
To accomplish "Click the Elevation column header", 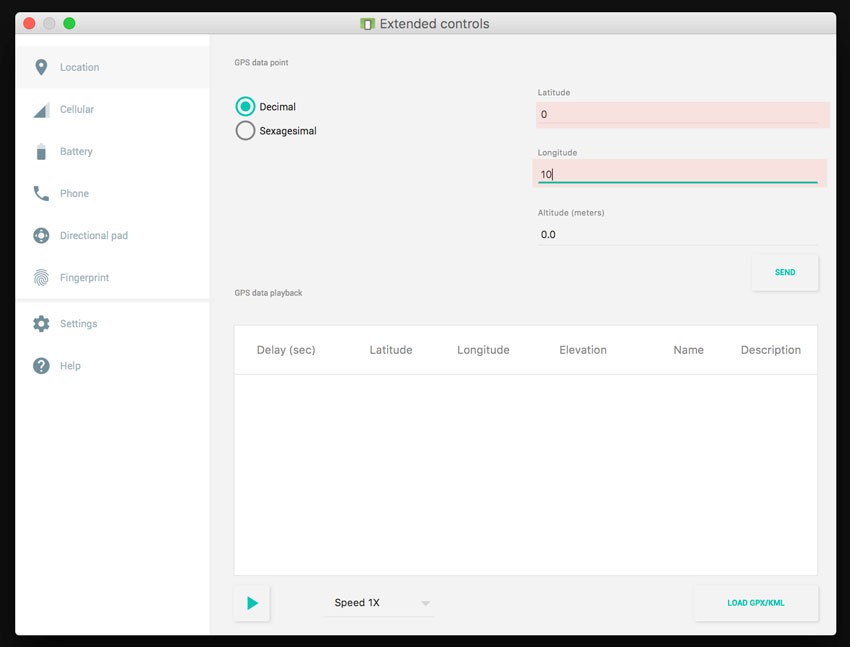I will [x=583, y=350].
